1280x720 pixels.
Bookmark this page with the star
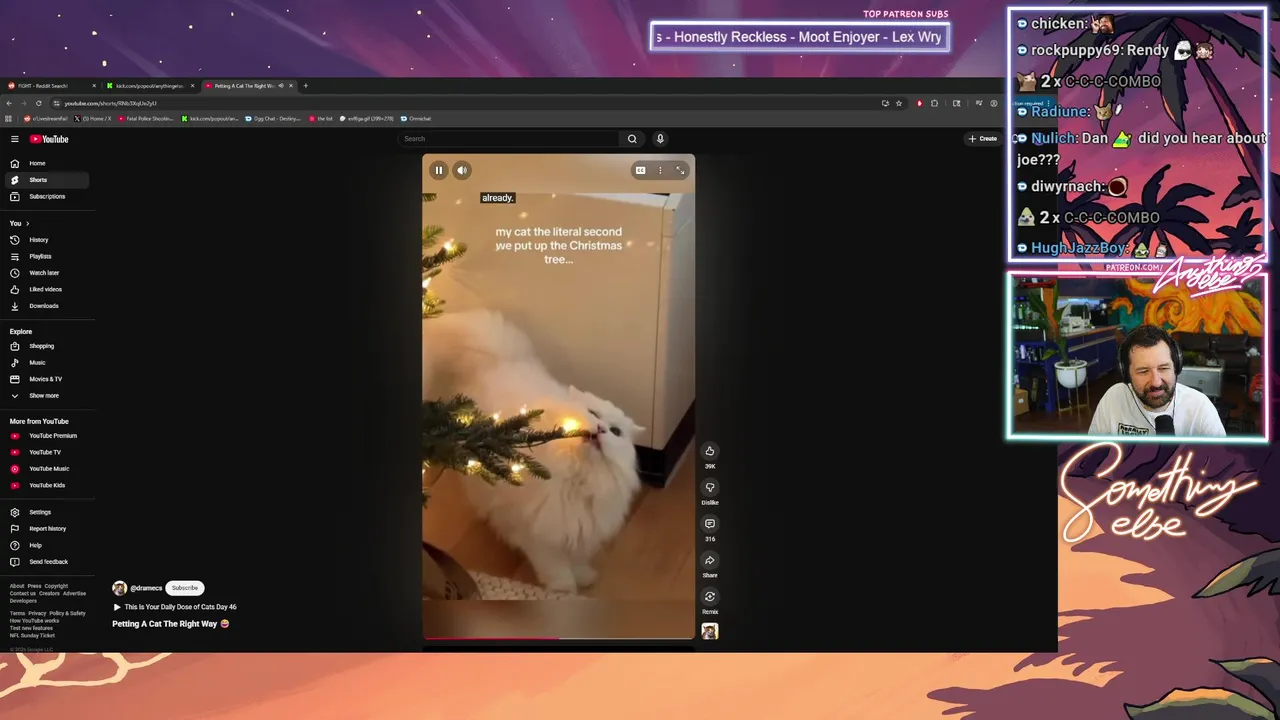pyautogui.click(x=898, y=103)
